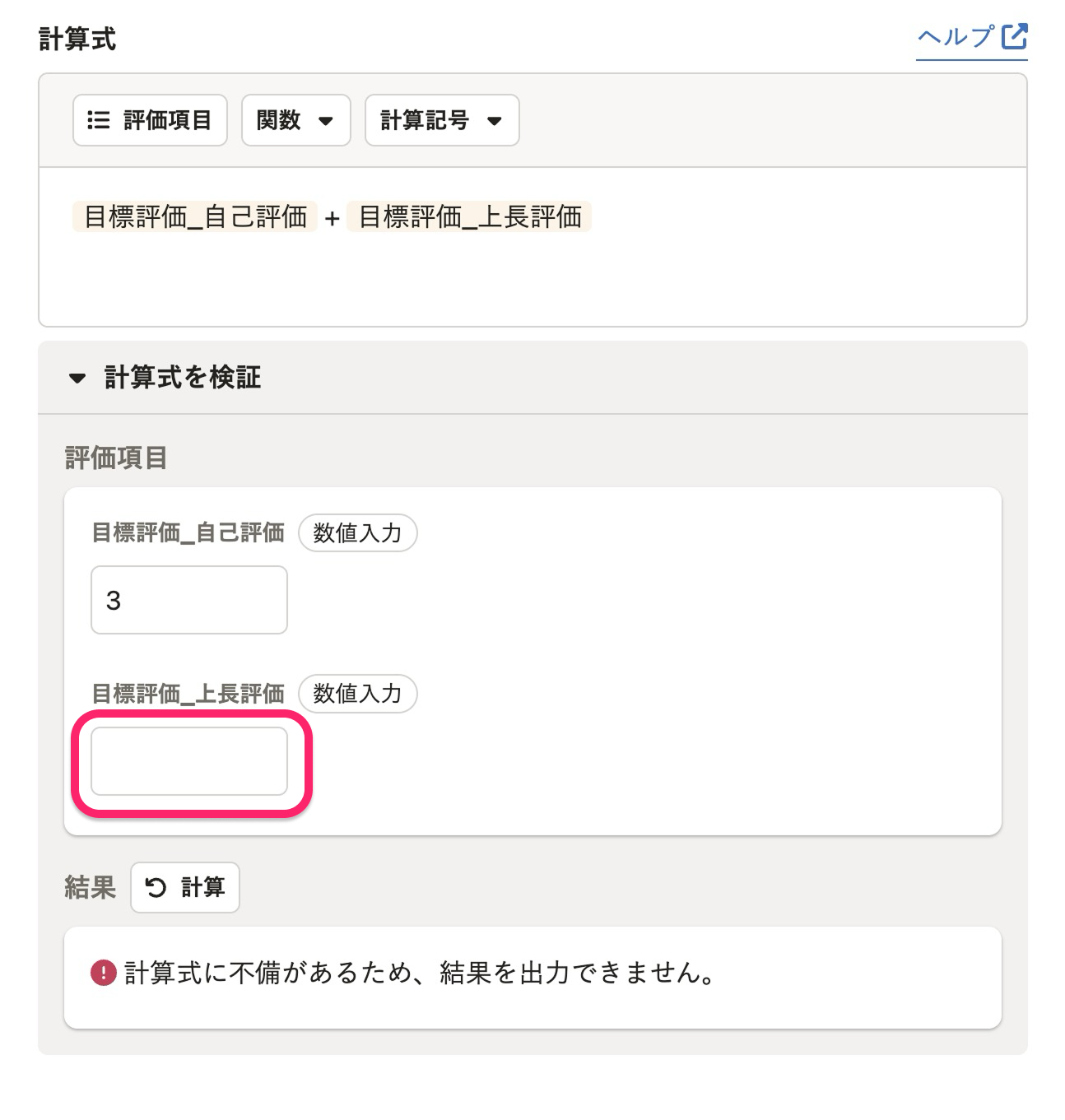1065x1120 pixels.
Task: Click the red error exclamation icon
Action: click(104, 973)
